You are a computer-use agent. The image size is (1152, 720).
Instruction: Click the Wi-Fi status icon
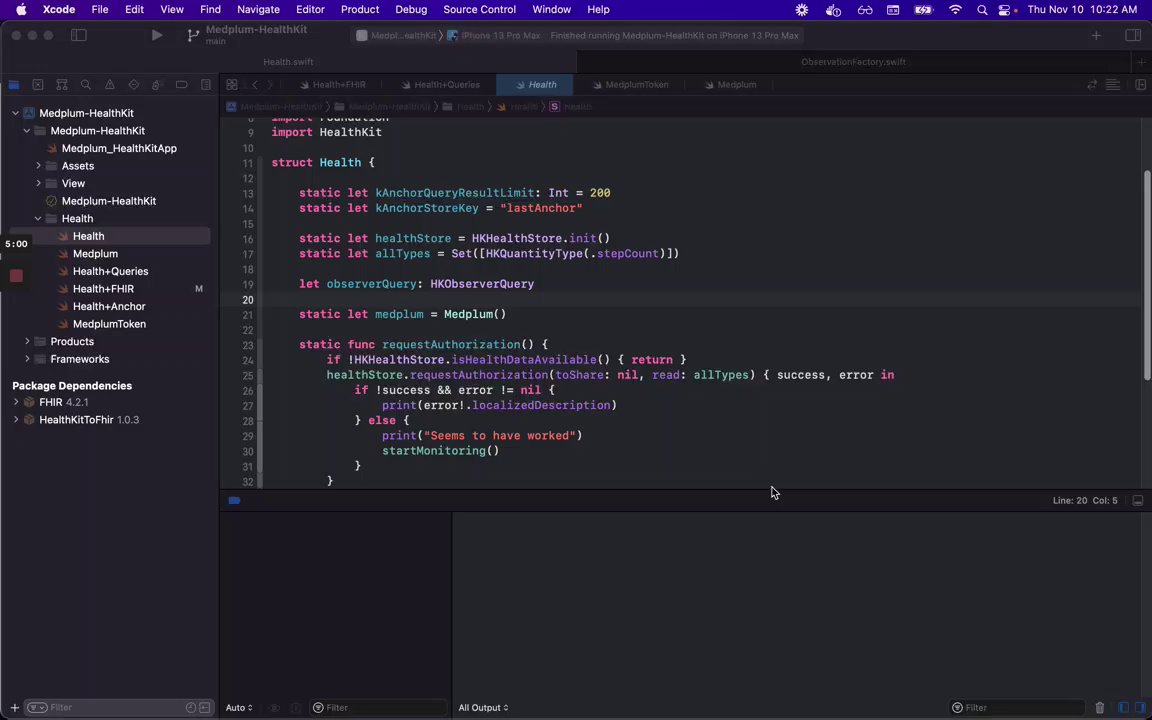(955, 10)
